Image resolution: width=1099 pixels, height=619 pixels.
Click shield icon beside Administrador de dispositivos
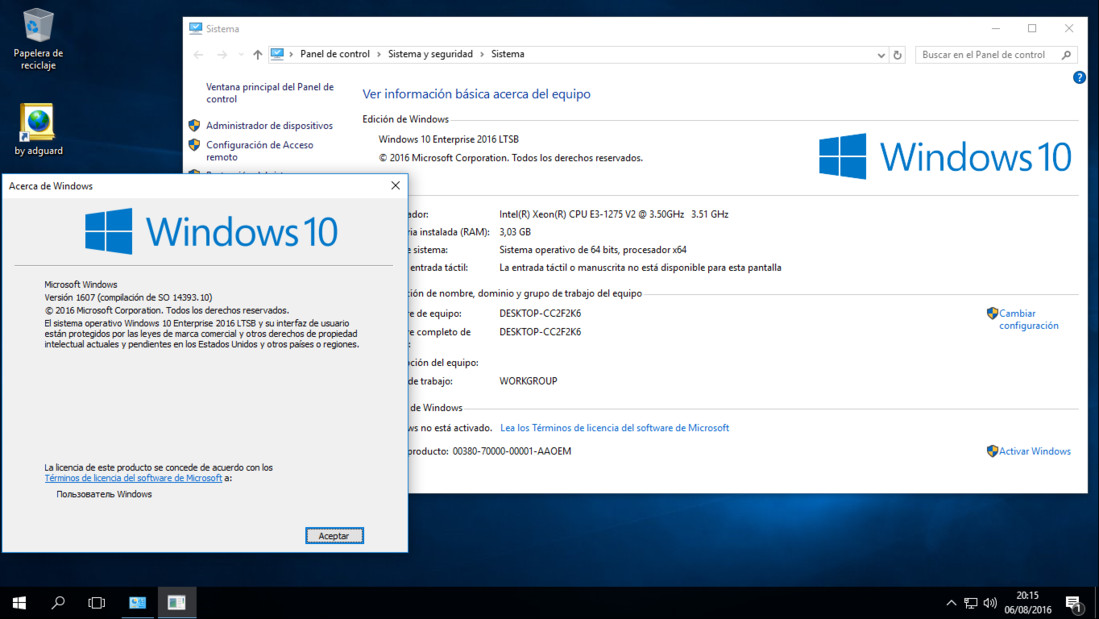[194, 125]
